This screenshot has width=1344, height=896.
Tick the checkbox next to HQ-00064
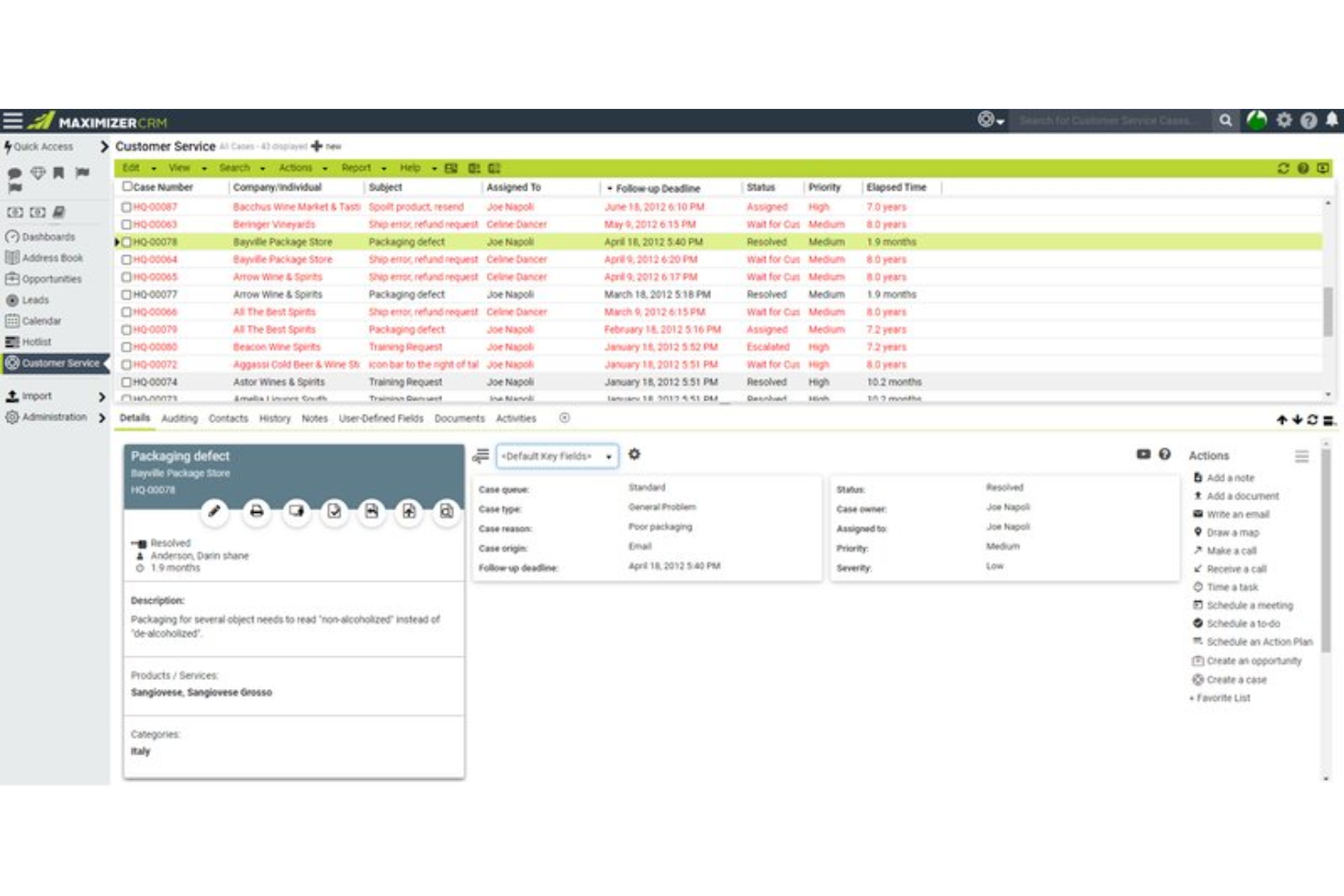coord(125,259)
